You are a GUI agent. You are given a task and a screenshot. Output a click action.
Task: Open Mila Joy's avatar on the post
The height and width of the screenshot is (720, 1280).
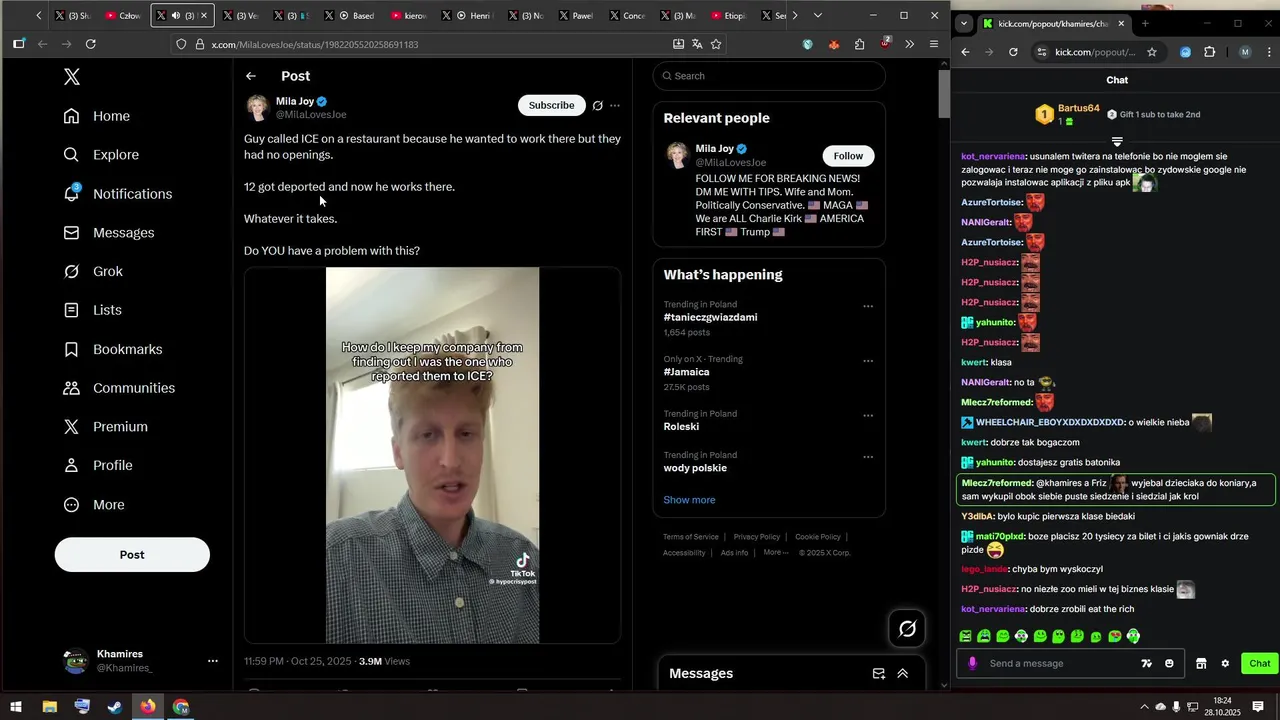pos(257,108)
